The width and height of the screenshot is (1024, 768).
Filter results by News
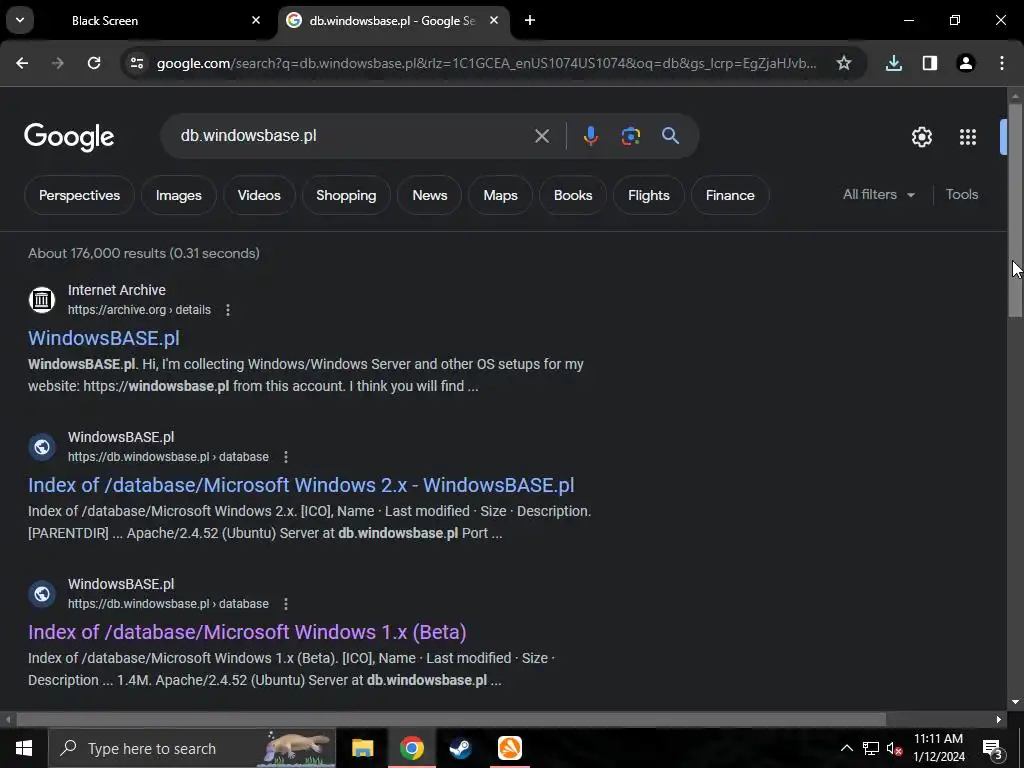(x=430, y=195)
